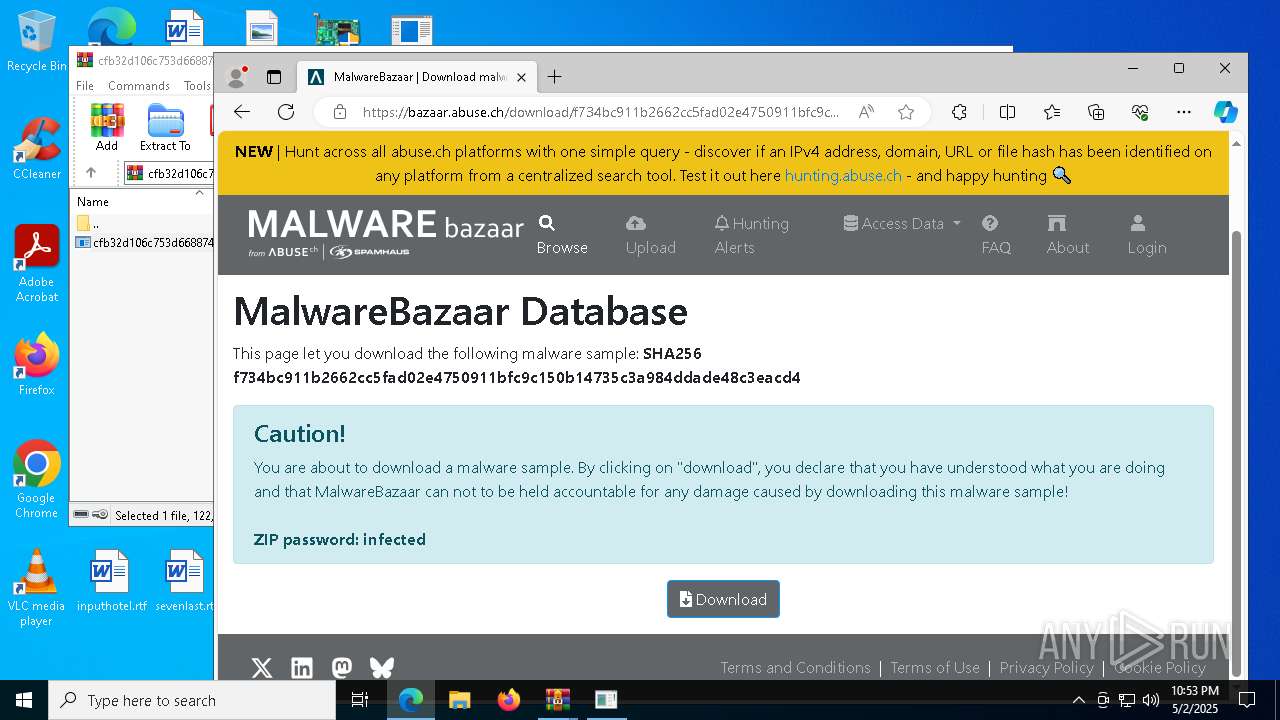Click Extract To in WinRAR
Viewport: 1280px width, 720px height.
[165, 127]
